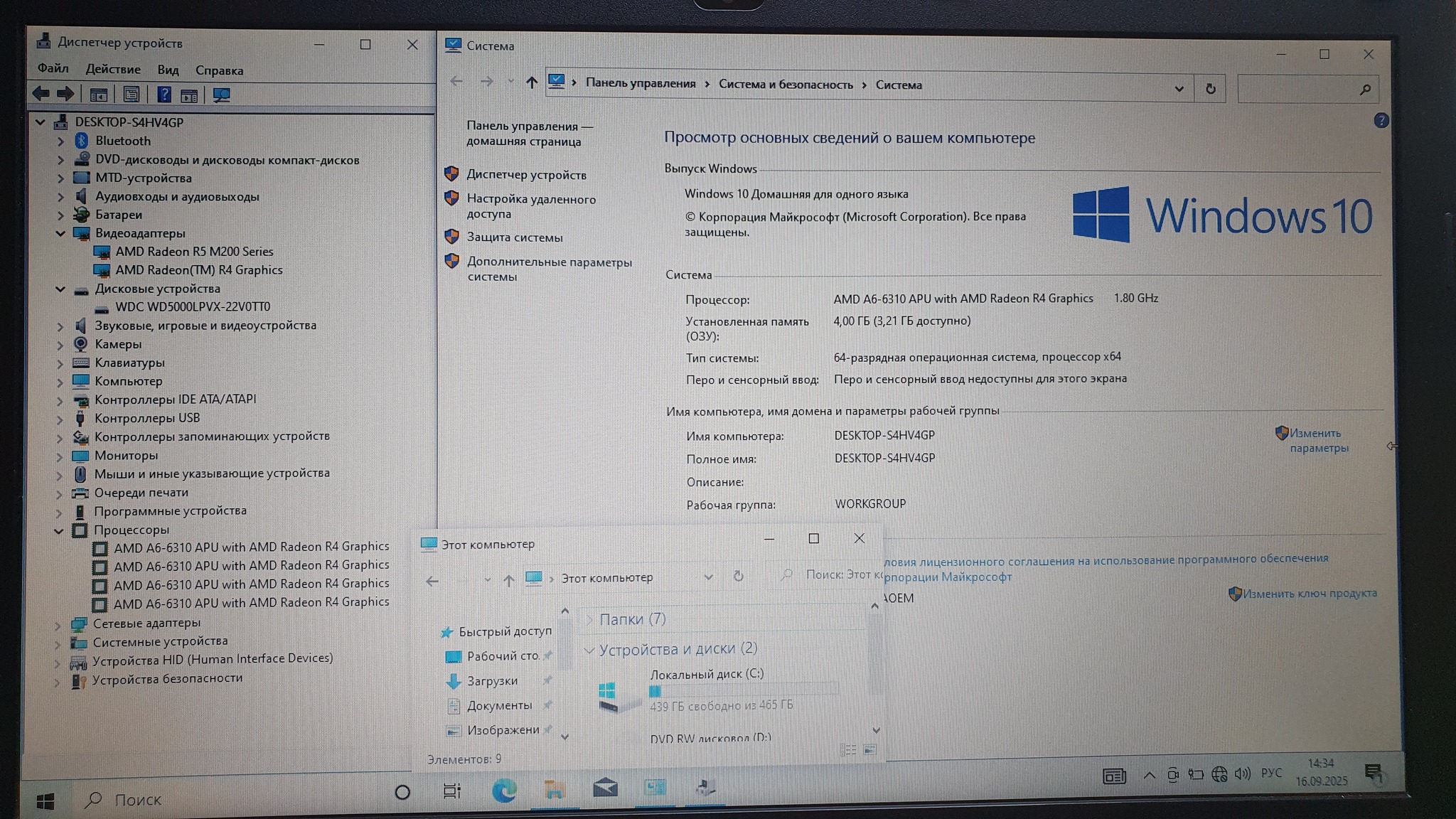Click the volume icon in system tray

tap(1242, 773)
